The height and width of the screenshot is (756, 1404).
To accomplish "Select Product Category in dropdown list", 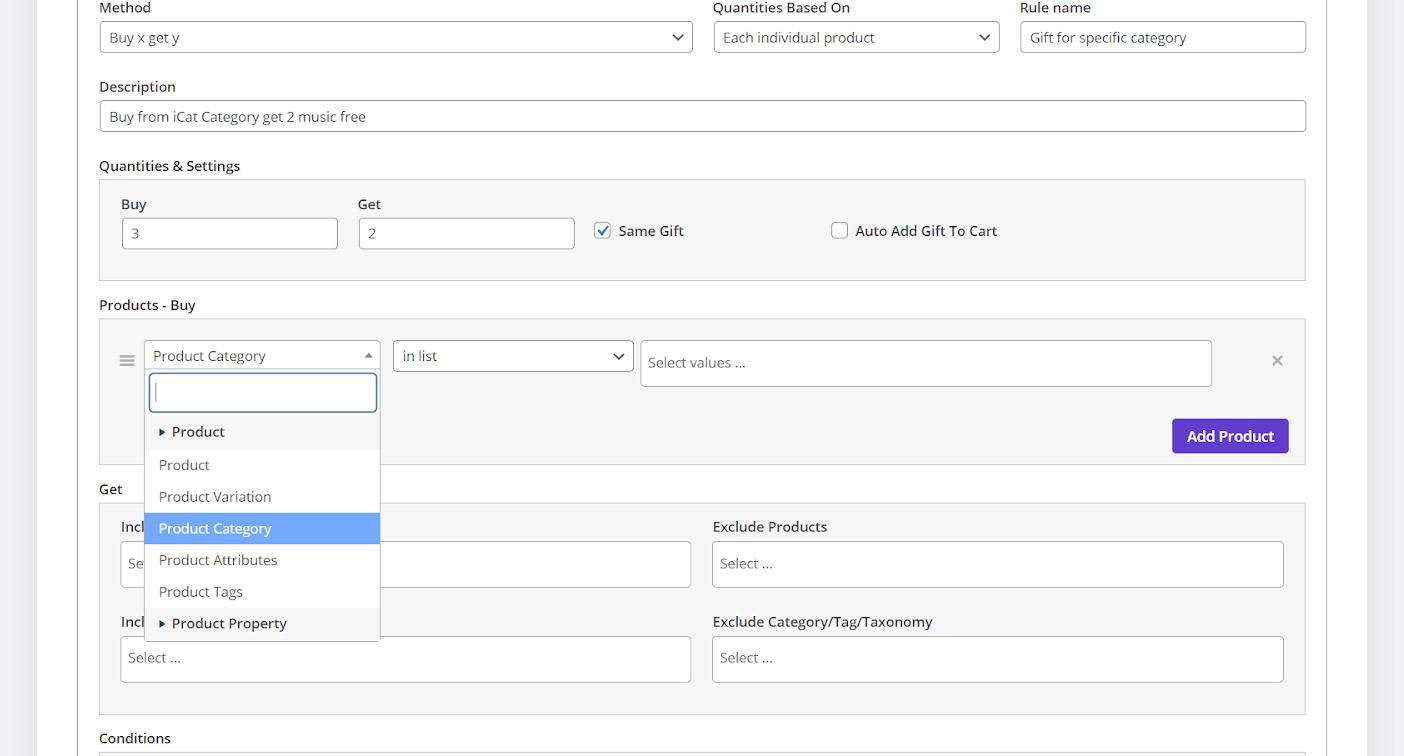I will pyautogui.click(x=215, y=529).
